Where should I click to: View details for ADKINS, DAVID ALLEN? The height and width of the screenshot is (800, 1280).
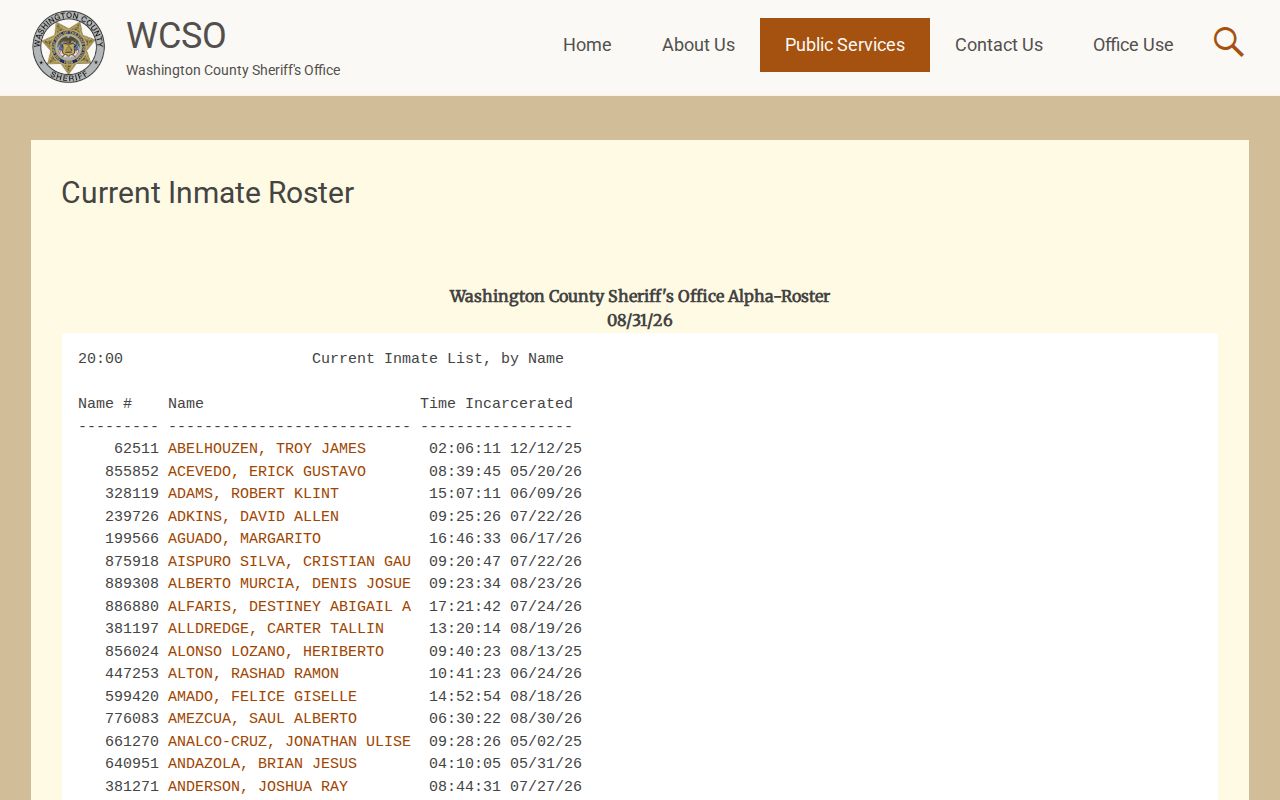(x=253, y=517)
